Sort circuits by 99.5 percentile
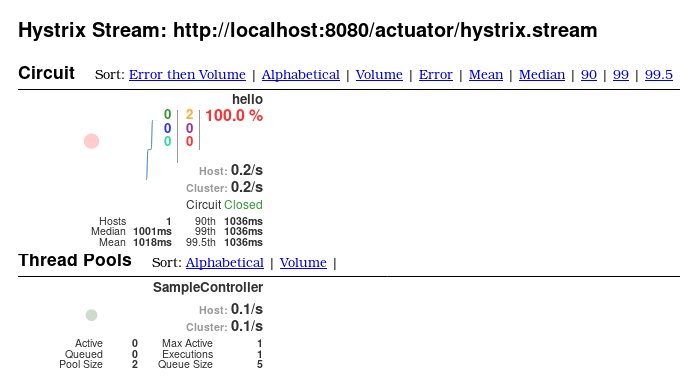 click(x=658, y=75)
